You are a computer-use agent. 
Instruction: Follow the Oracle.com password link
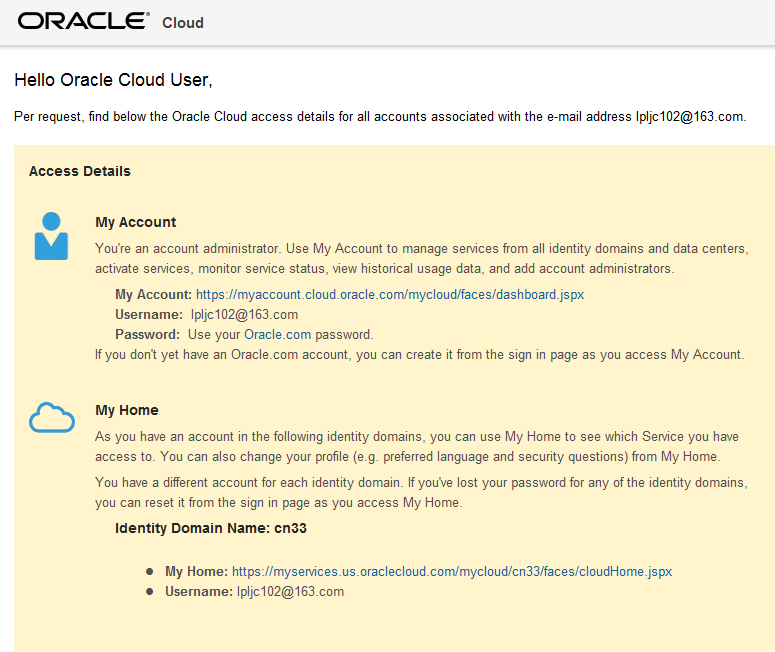[x=277, y=334]
